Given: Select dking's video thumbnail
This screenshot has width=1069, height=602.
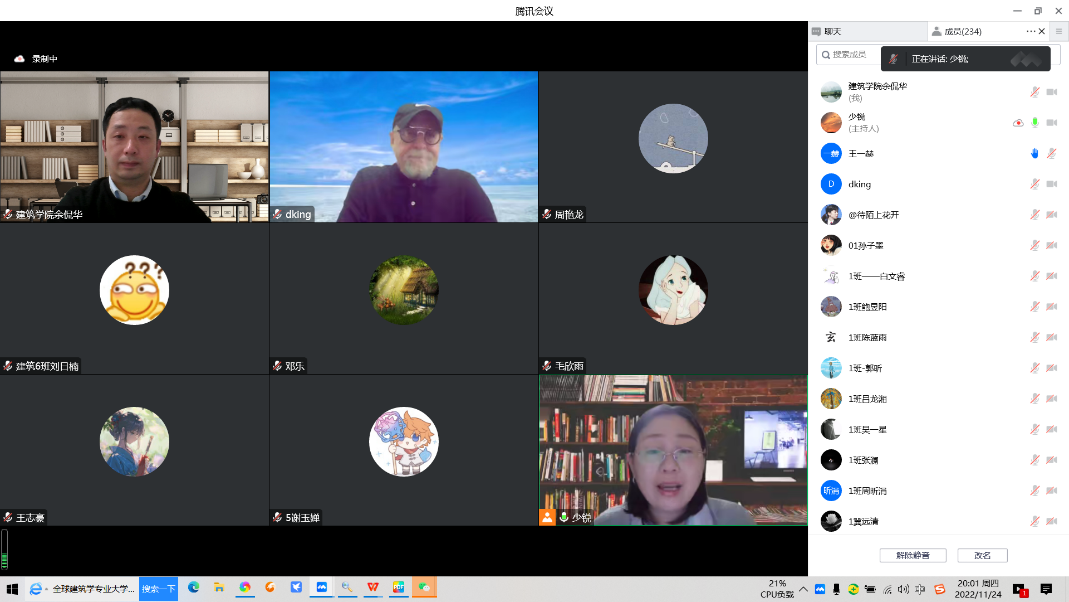Looking at the screenshot, I should coord(404,146).
